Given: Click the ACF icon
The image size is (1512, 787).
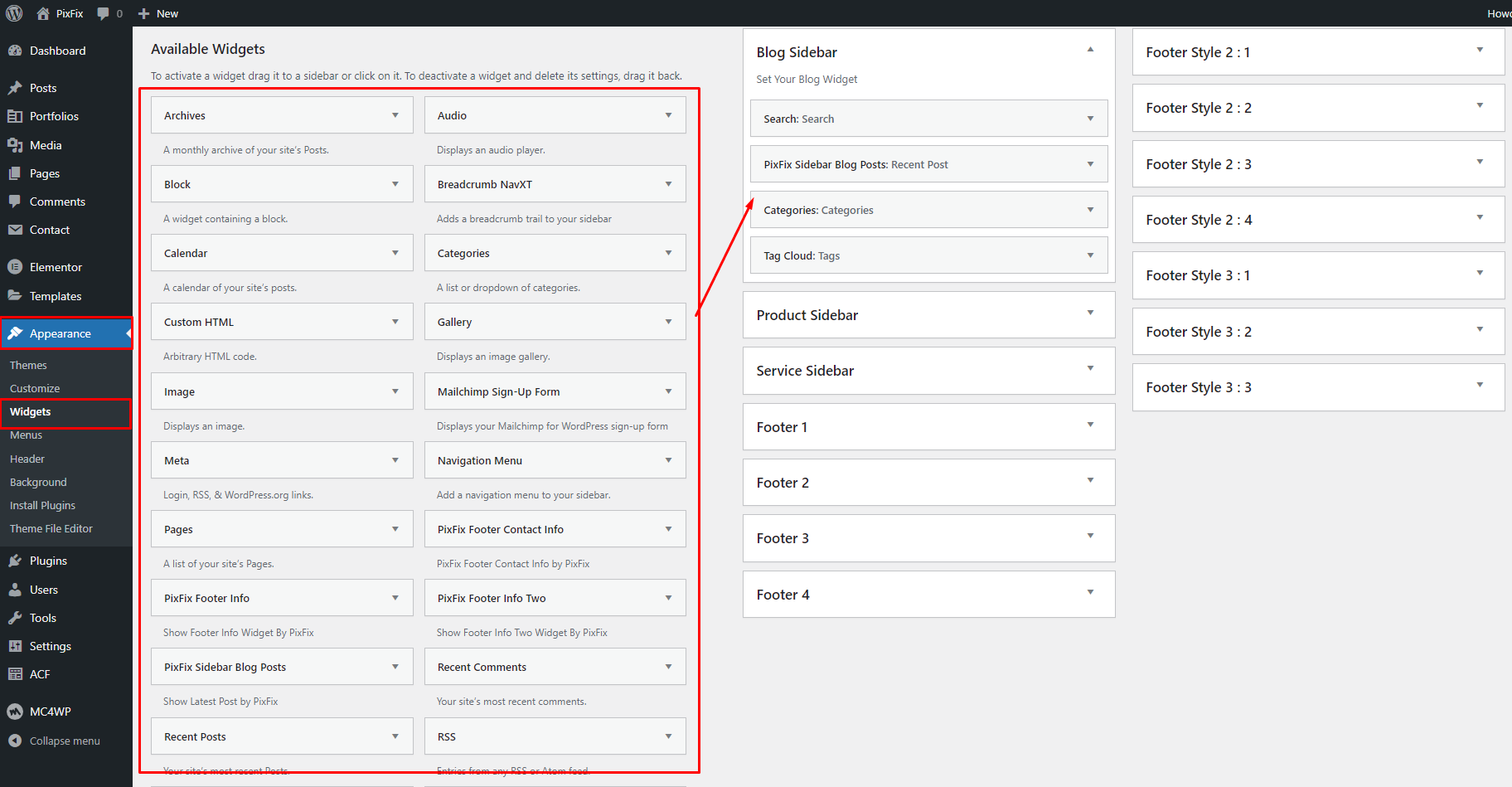Looking at the screenshot, I should (15, 674).
